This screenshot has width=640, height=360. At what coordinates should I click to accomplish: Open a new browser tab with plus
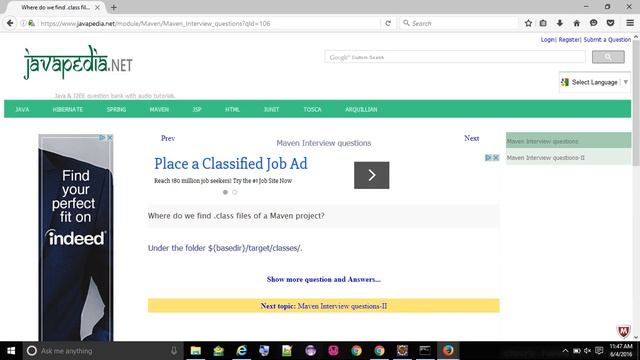point(114,7)
